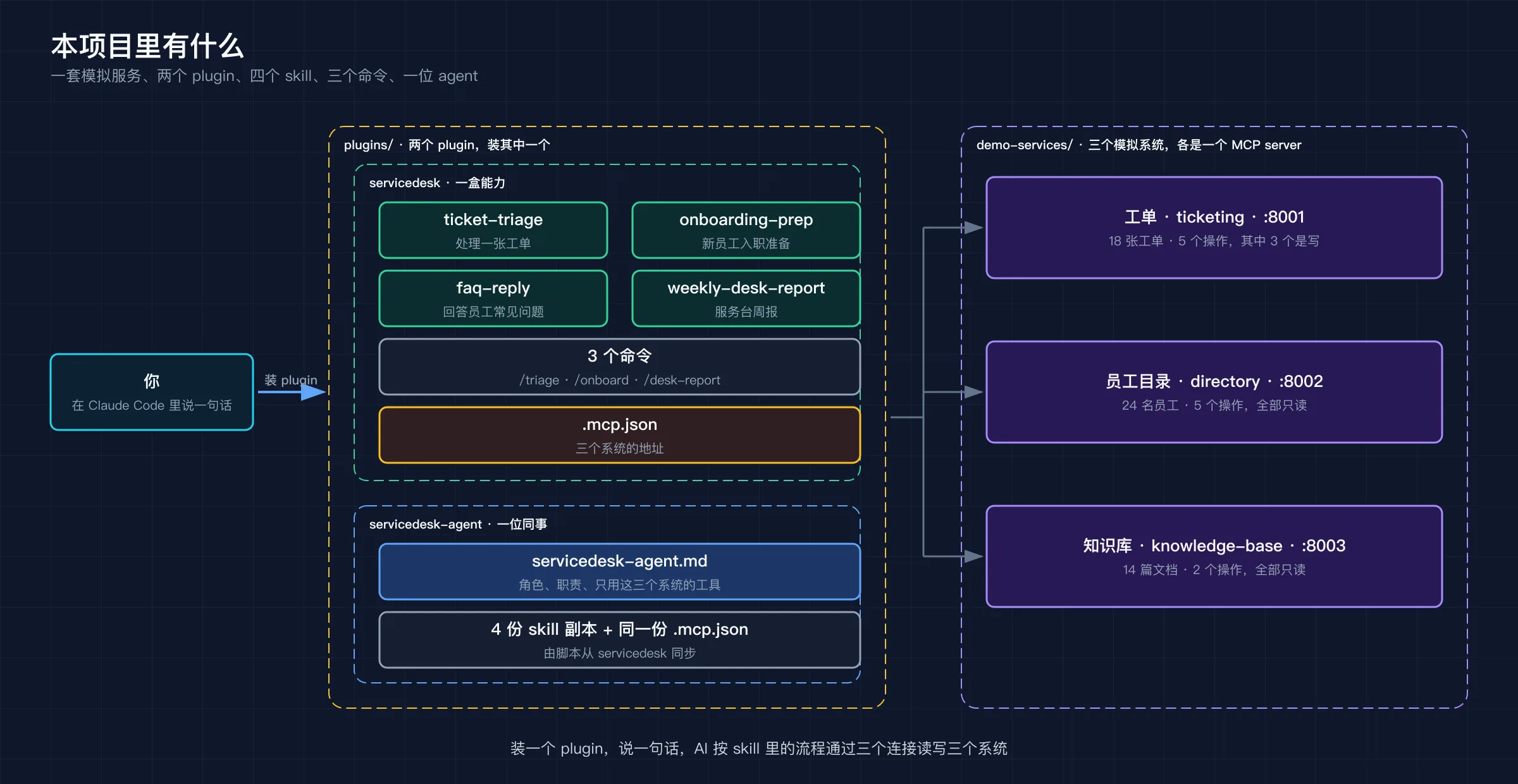
Task: Click the '装 plugin' arrow label
Action: tap(291, 380)
